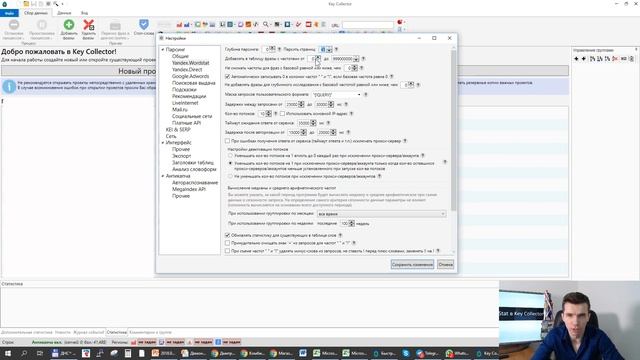The image size is (640, 360).
Task: Enable 'Использовать основной IP-адрес' checkbox
Action: 282,114
